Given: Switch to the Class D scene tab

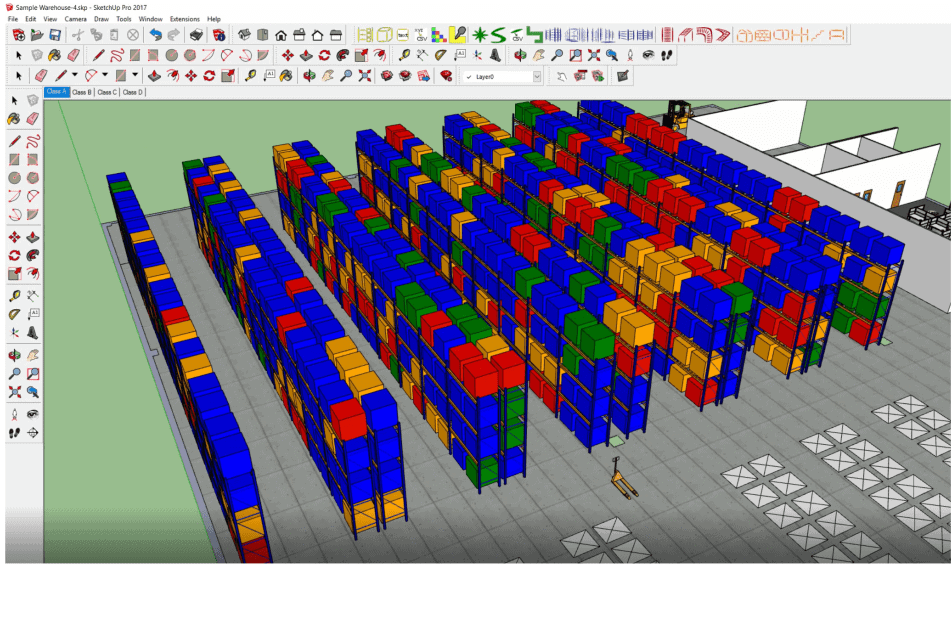Looking at the screenshot, I should pyautogui.click(x=132, y=92).
